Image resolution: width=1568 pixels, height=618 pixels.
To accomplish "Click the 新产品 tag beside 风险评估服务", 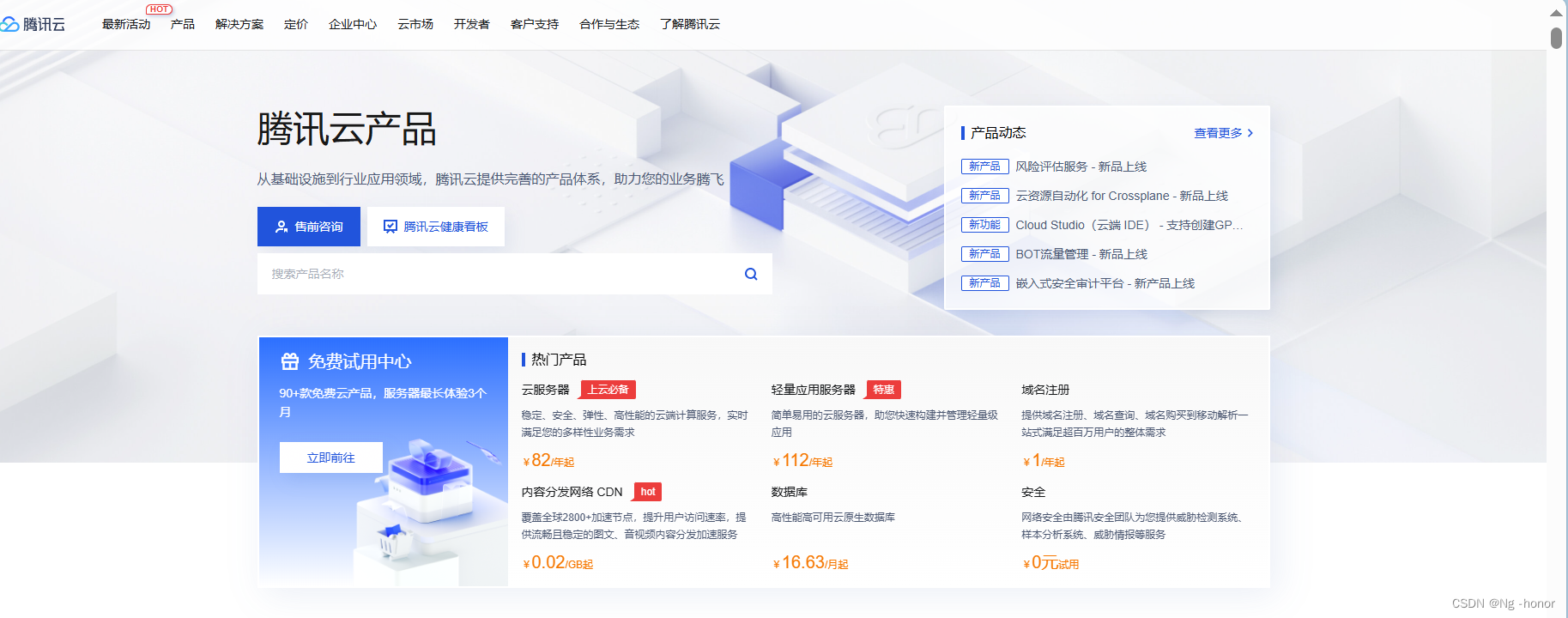I will (x=984, y=167).
